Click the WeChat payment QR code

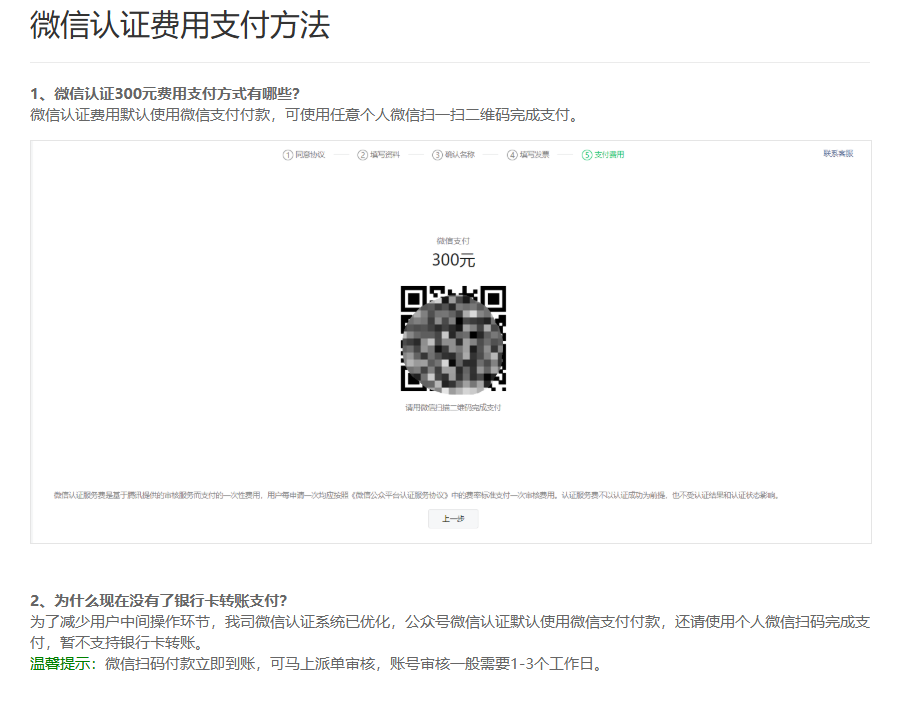tap(453, 339)
